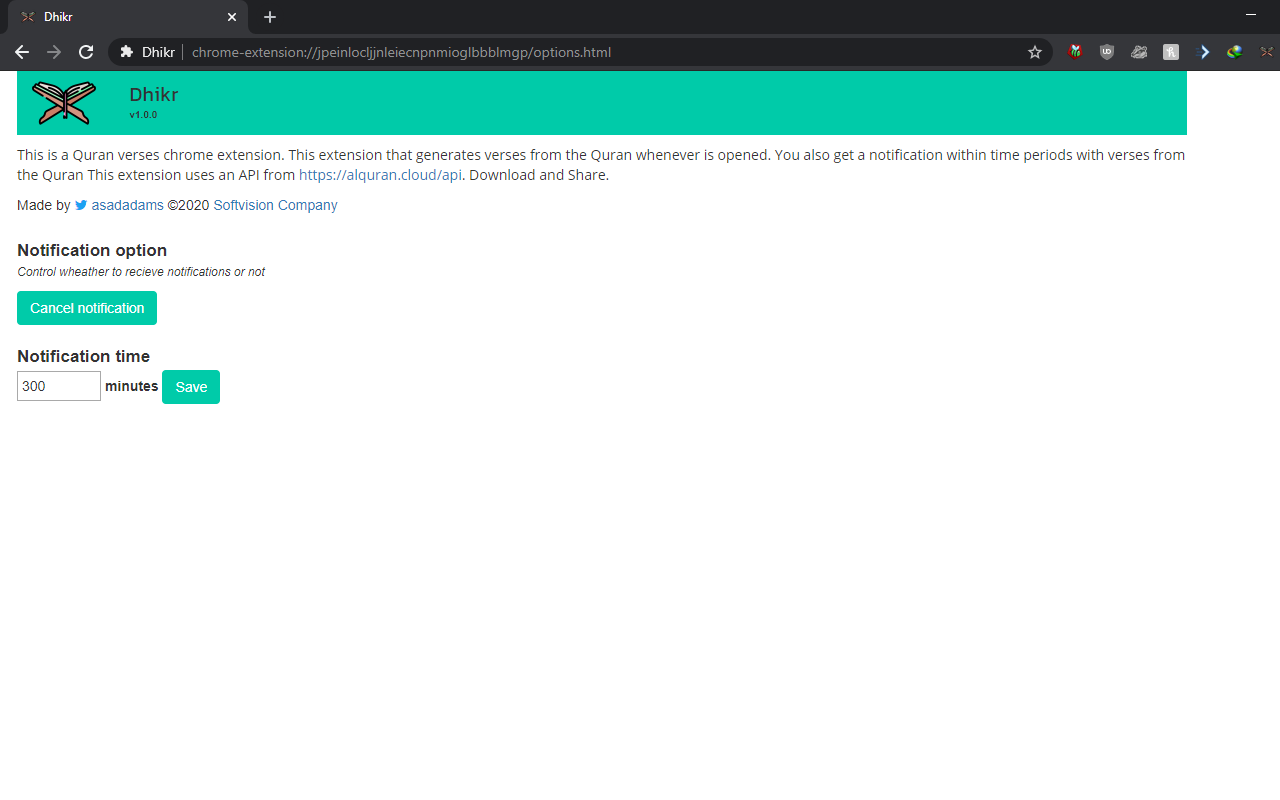The height and width of the screenshot is (800, 1280).
Task: Open the uBlock Origin shield extension
Action: tap(1107, 52)
